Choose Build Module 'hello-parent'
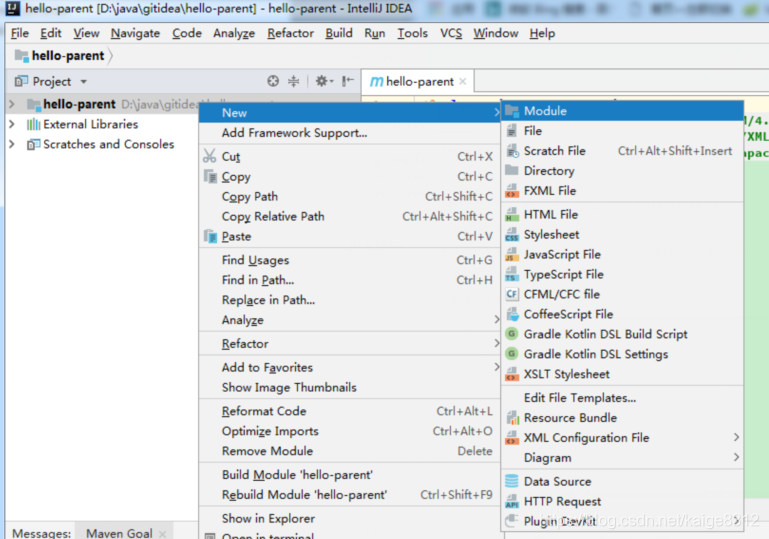Image resolution: width=769 pixels, height=539 pixels. 350,475
